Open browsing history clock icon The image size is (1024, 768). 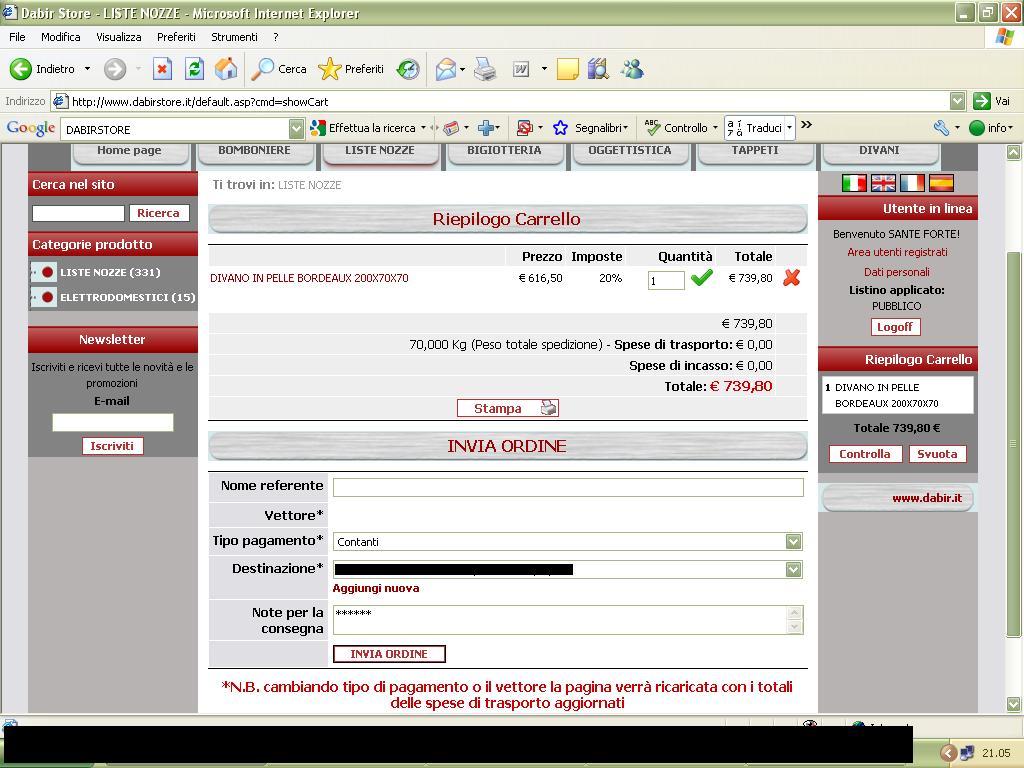[x=408, y=69]
